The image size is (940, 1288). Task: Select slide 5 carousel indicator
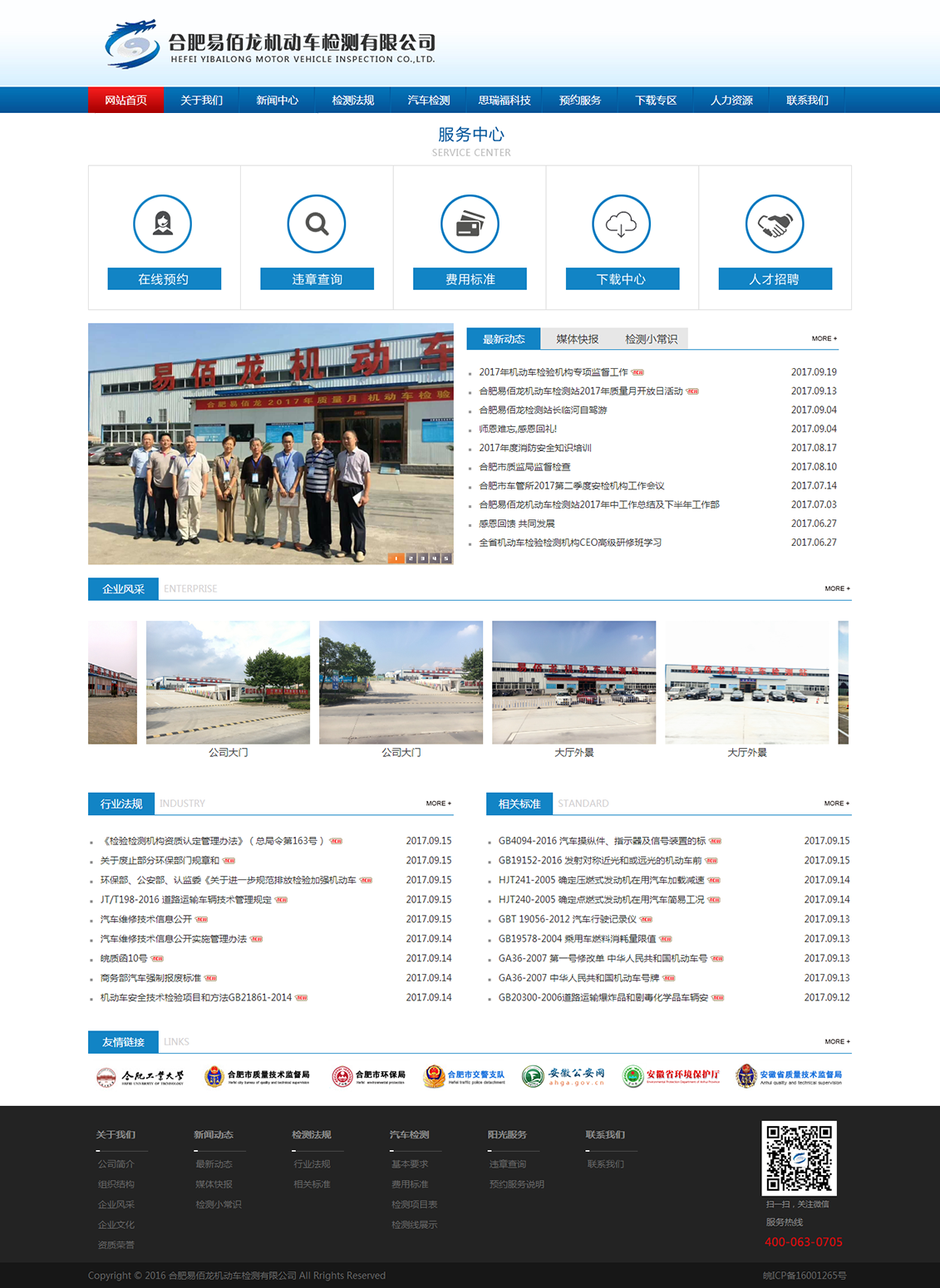tap(447, 558)
